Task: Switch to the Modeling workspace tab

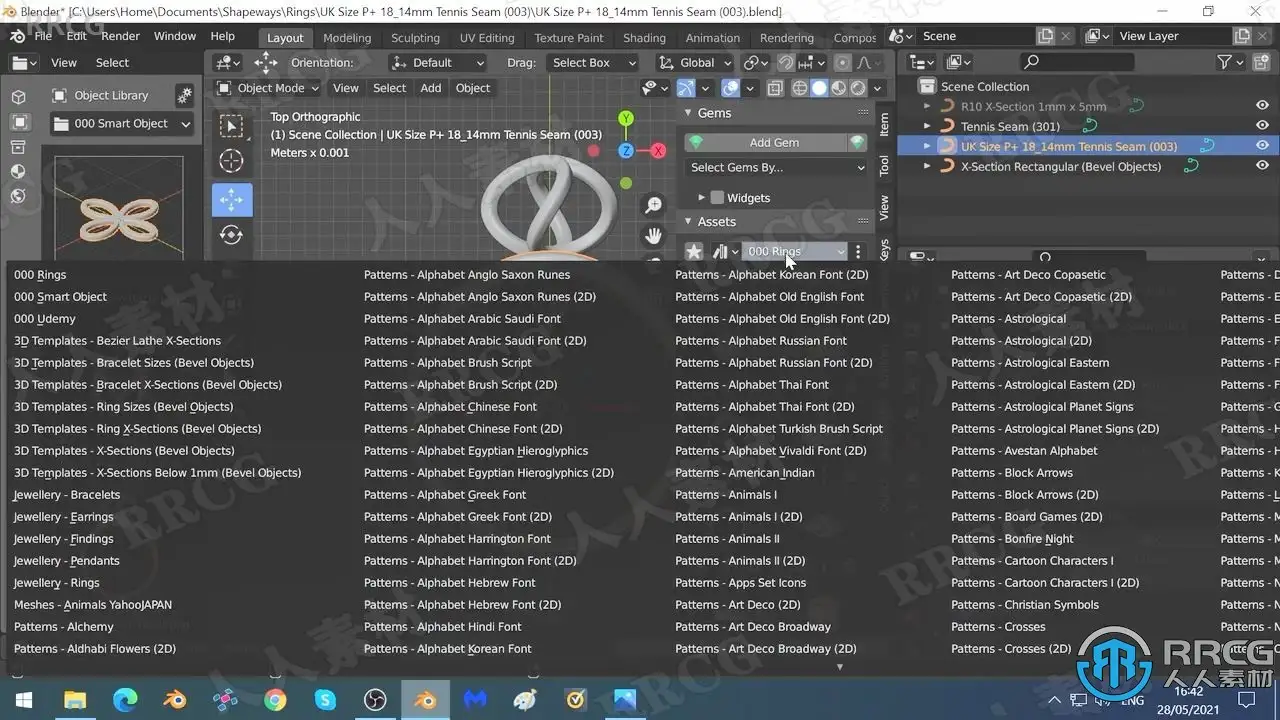Action: [x=347, y=38]
